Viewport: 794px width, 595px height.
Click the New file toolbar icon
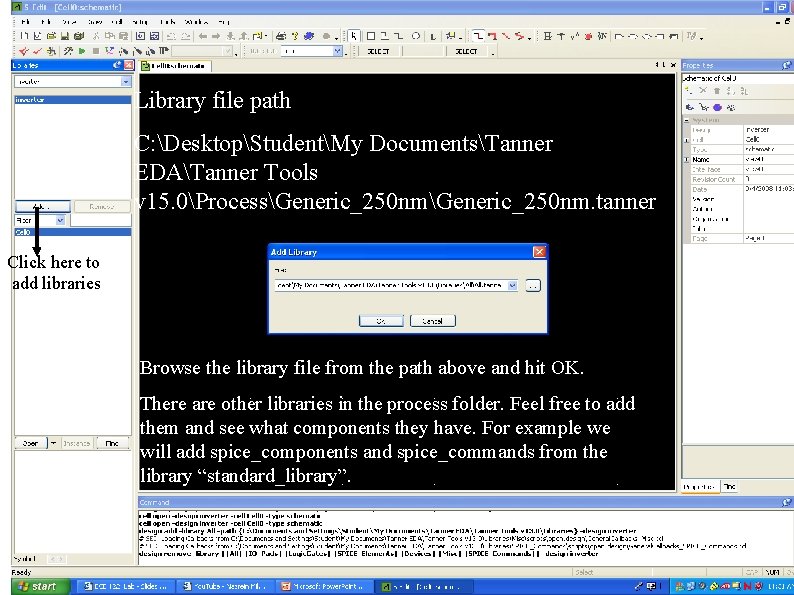(x=24, y=36)
